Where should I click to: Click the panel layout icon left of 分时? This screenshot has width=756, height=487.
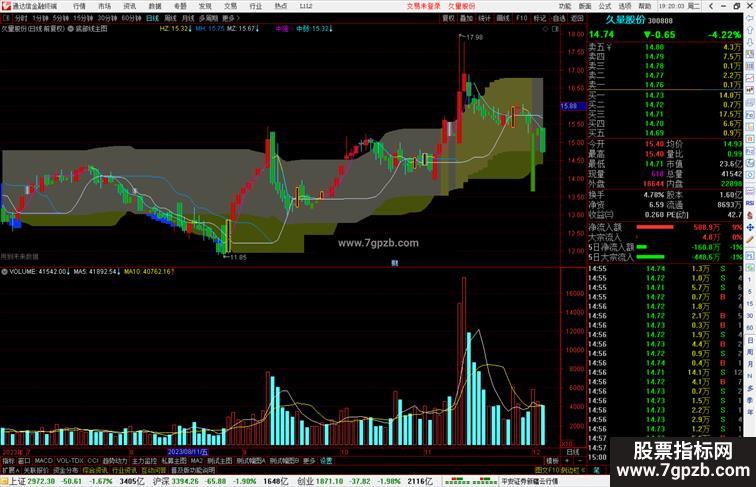pyautogui.click(x=6, y=18)
